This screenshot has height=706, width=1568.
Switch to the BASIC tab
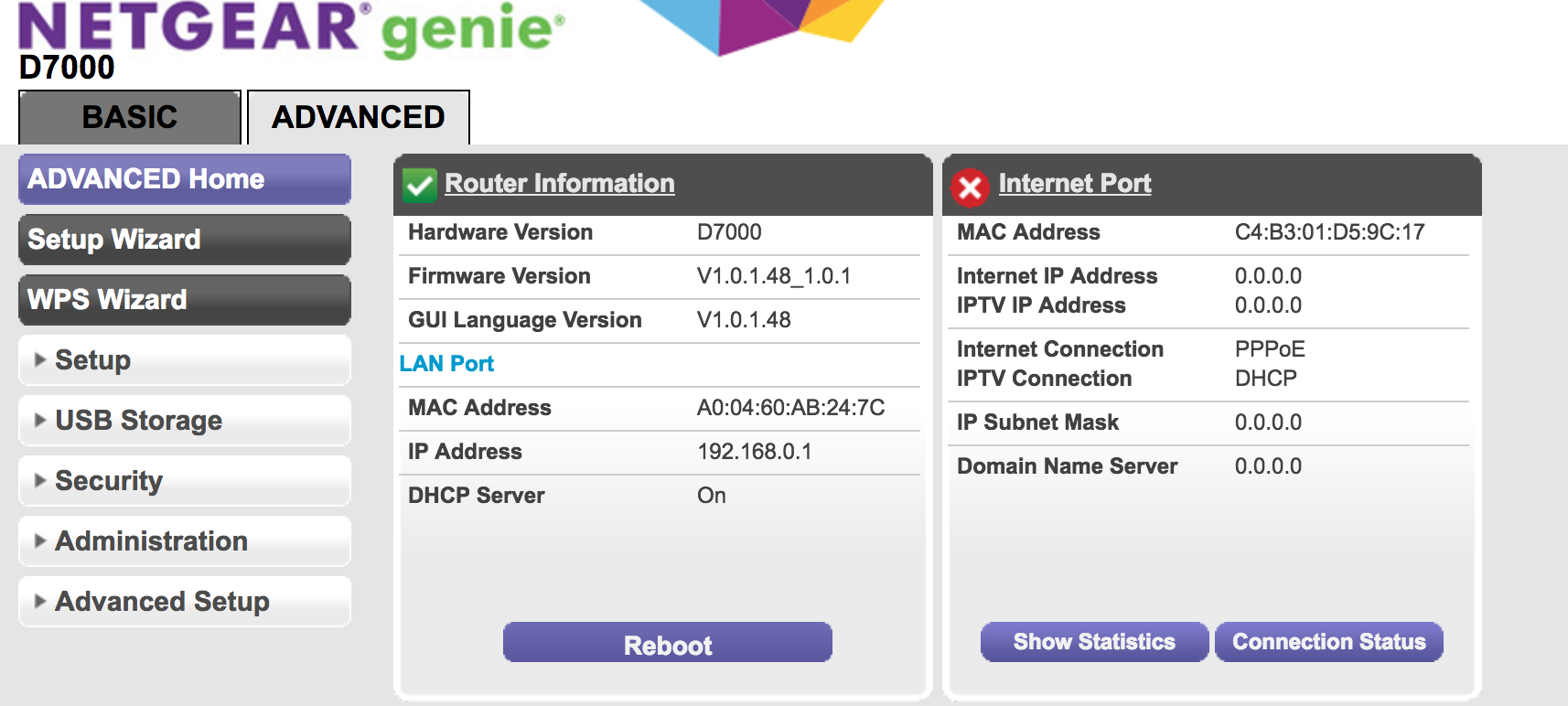[x=130, y=117]
